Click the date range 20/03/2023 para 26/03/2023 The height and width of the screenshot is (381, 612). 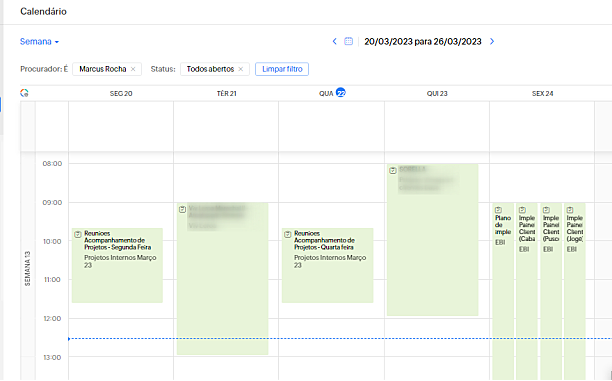pos(423,41)
